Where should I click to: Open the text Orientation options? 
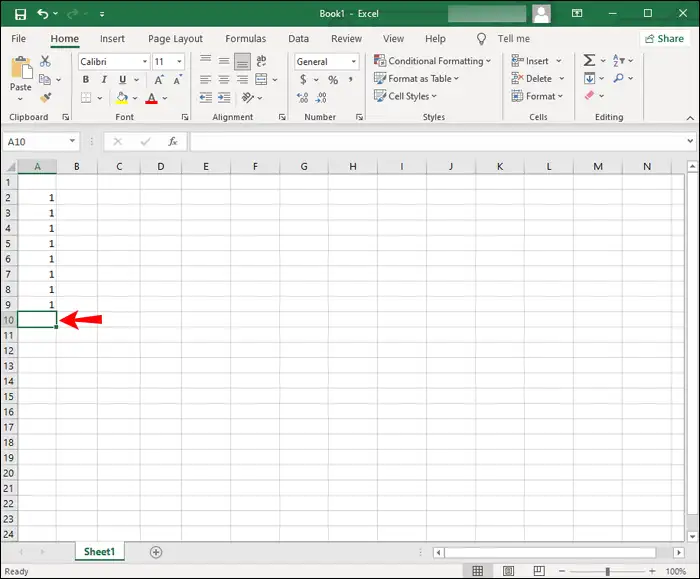click(x=247, y=97)
